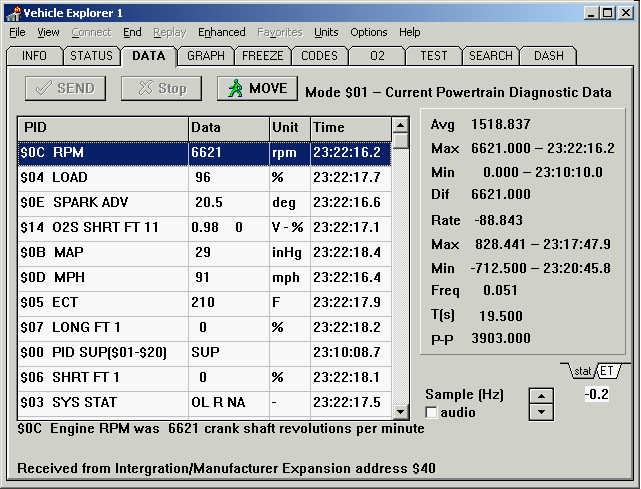Click the Data column header
Screen dimensions: 641x489
pos(229,128)
